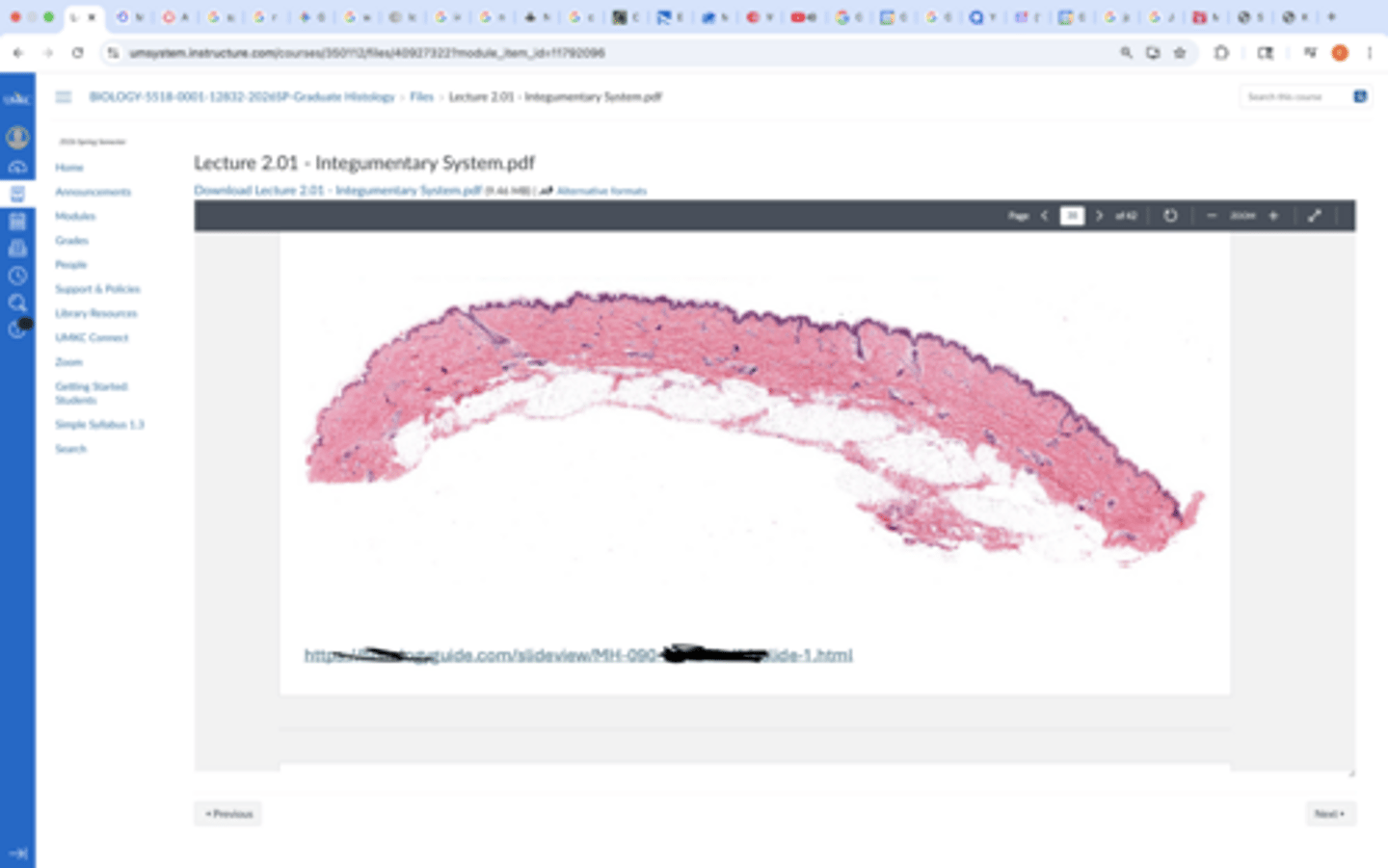1388x868 pixels.
Task: Go to the next PDF page chevron
Action: [x=1099, y=216]
